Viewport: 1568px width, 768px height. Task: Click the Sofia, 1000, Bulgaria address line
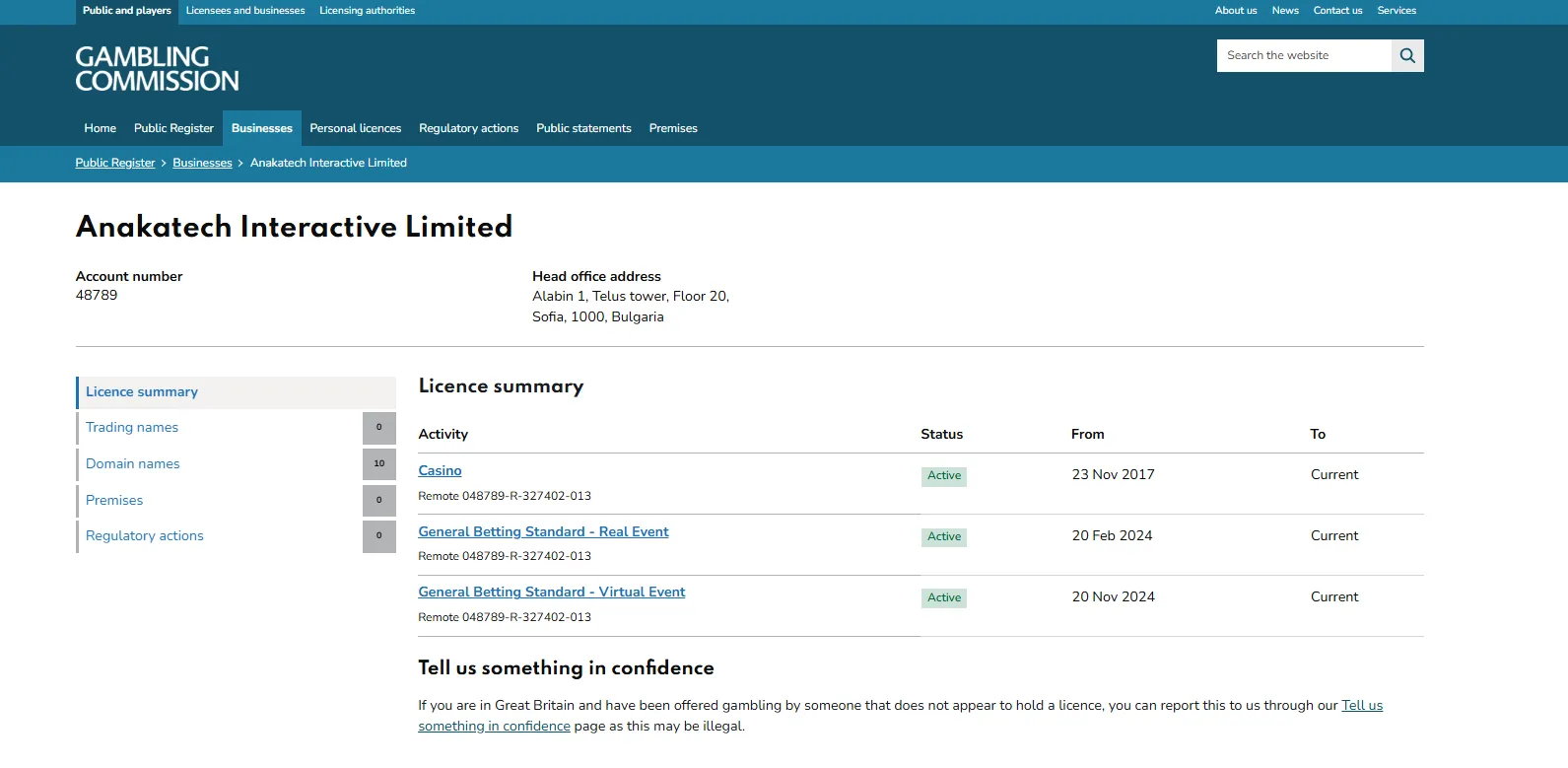point(598,317)
